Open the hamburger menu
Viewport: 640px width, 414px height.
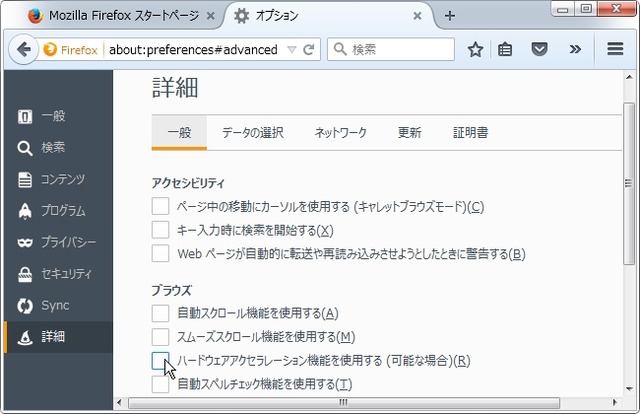[615, 49]
